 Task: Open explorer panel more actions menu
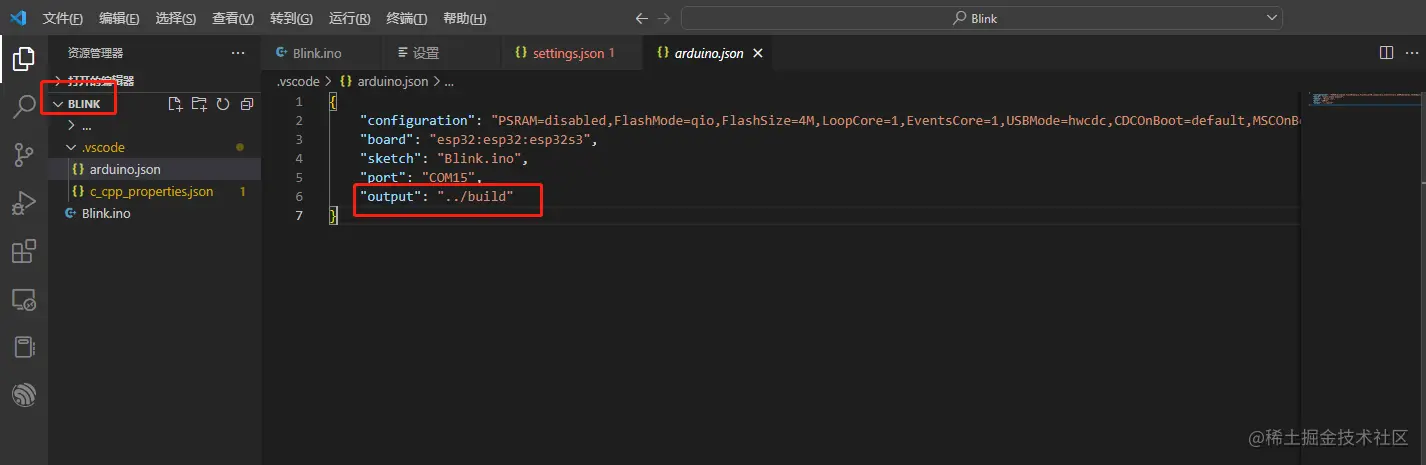237,53
